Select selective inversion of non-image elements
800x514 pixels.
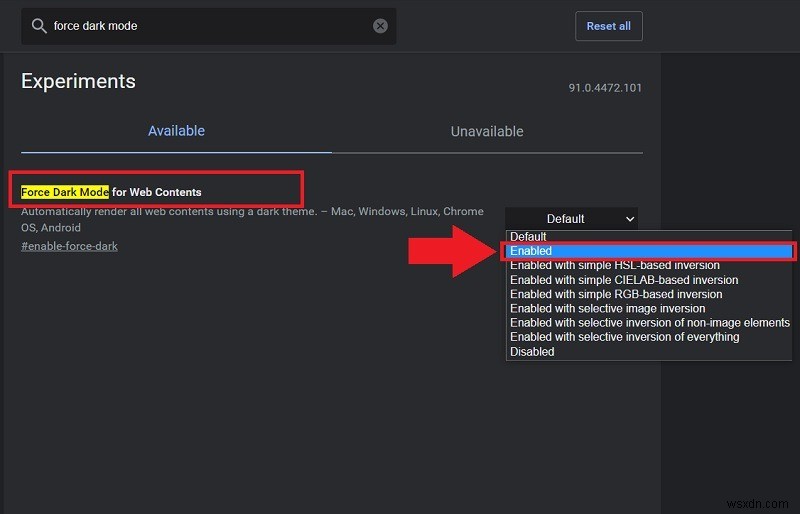[x=649, y=323]
